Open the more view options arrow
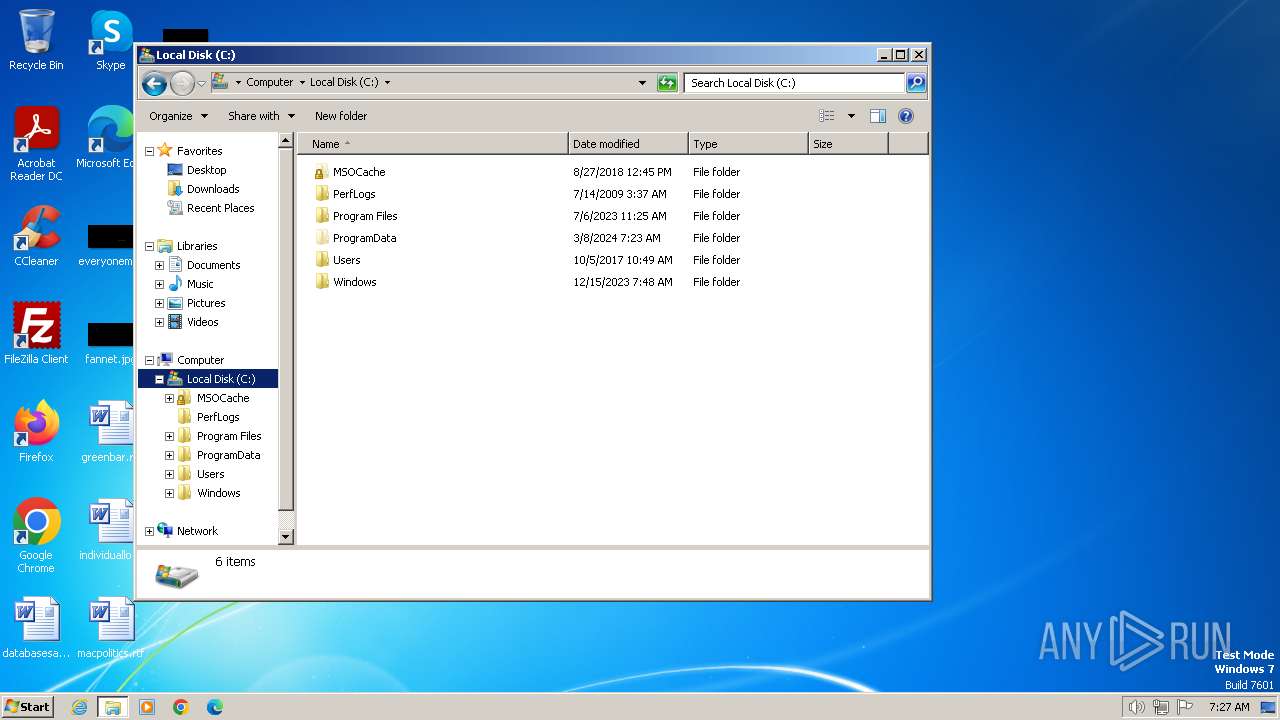The image size is (1280, 720). point(851,116)
